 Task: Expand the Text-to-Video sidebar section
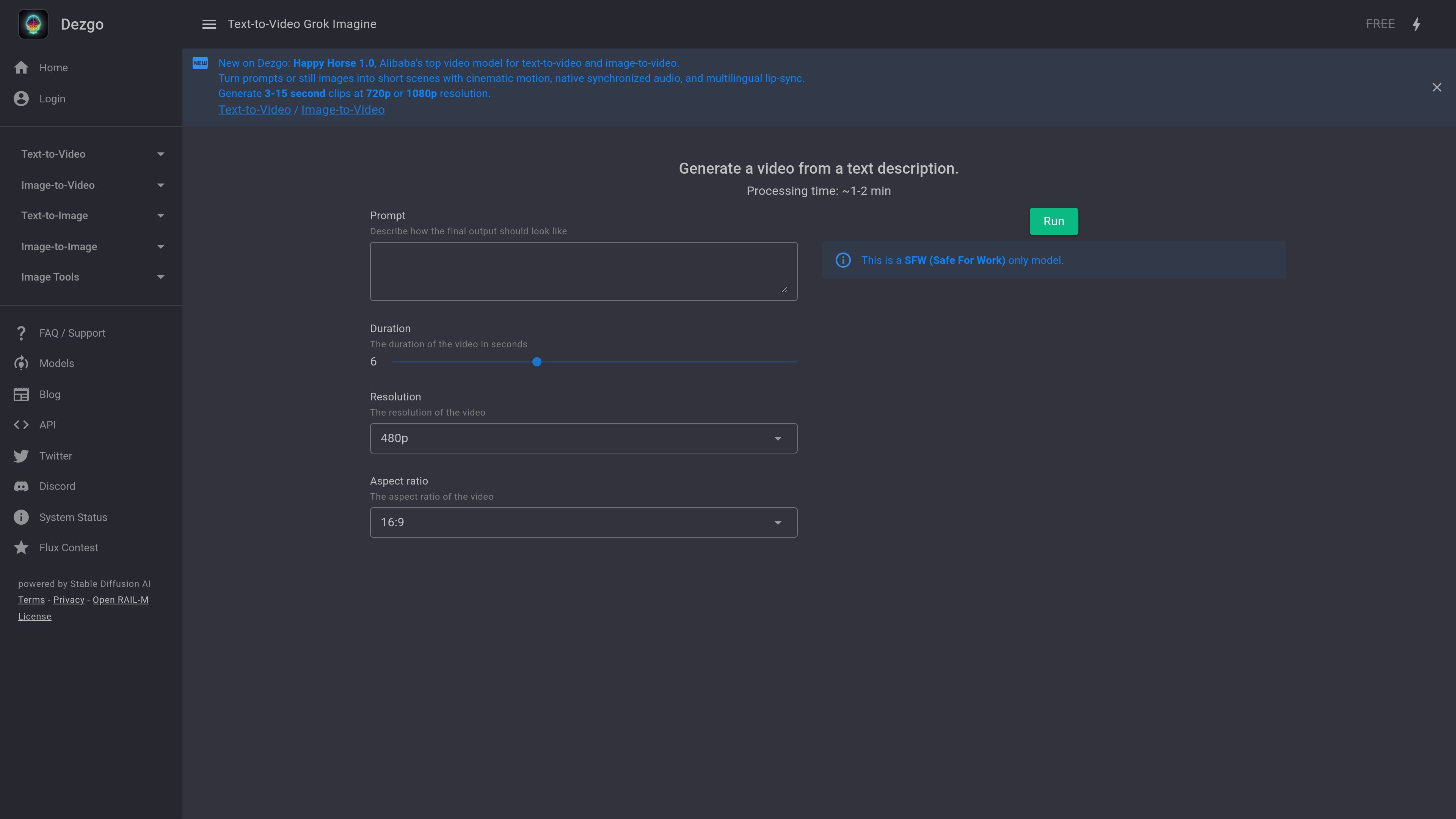click(91, 154)
